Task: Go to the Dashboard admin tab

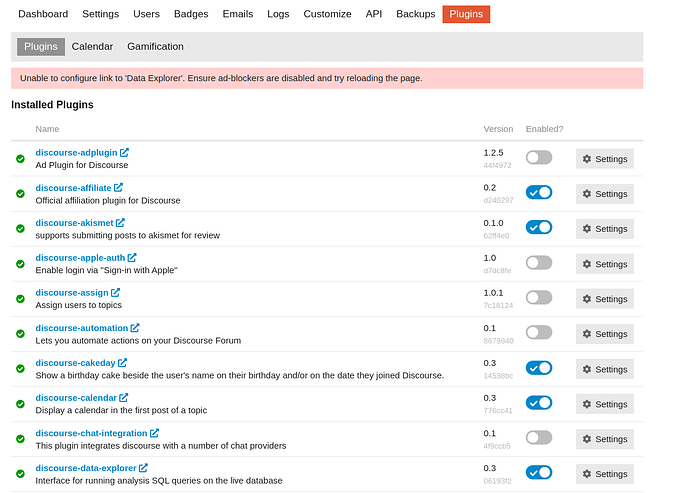Action: click(x=43, y=14)
